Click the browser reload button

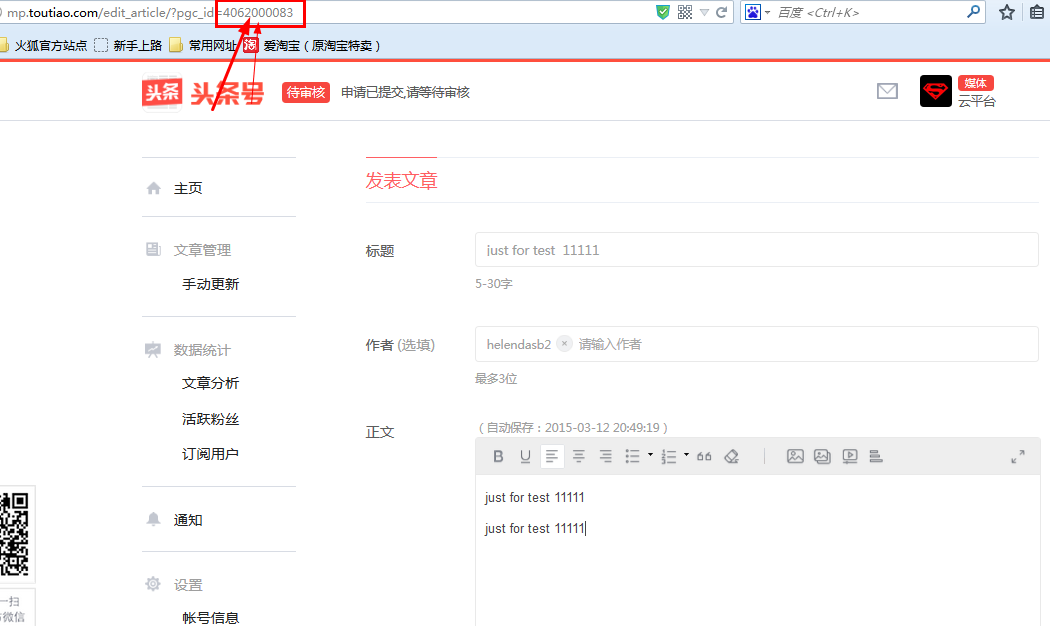[x=721, y=12]
